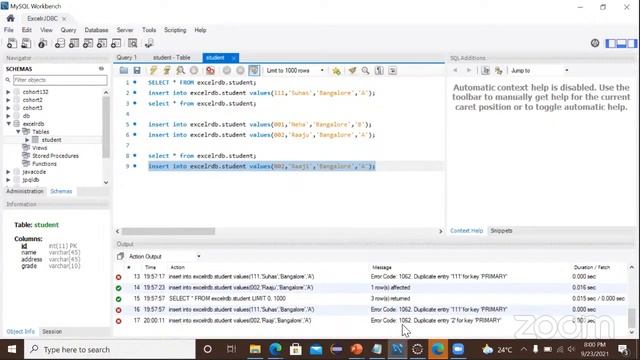
Task: Open SQL script file toolbar icon
Action: coord(26,43)
